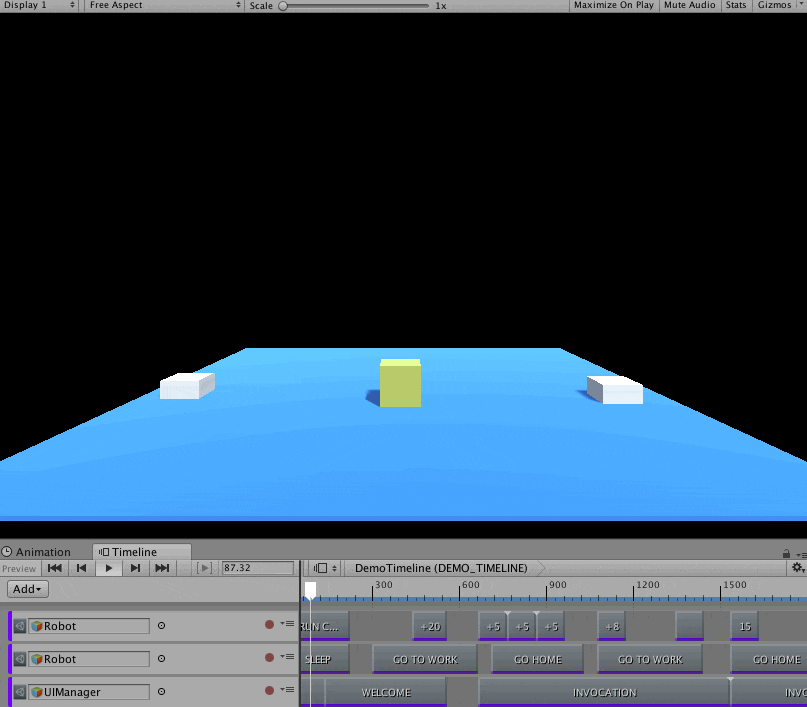
Task: Click the Play Range icon
Action: coord(204,568)
